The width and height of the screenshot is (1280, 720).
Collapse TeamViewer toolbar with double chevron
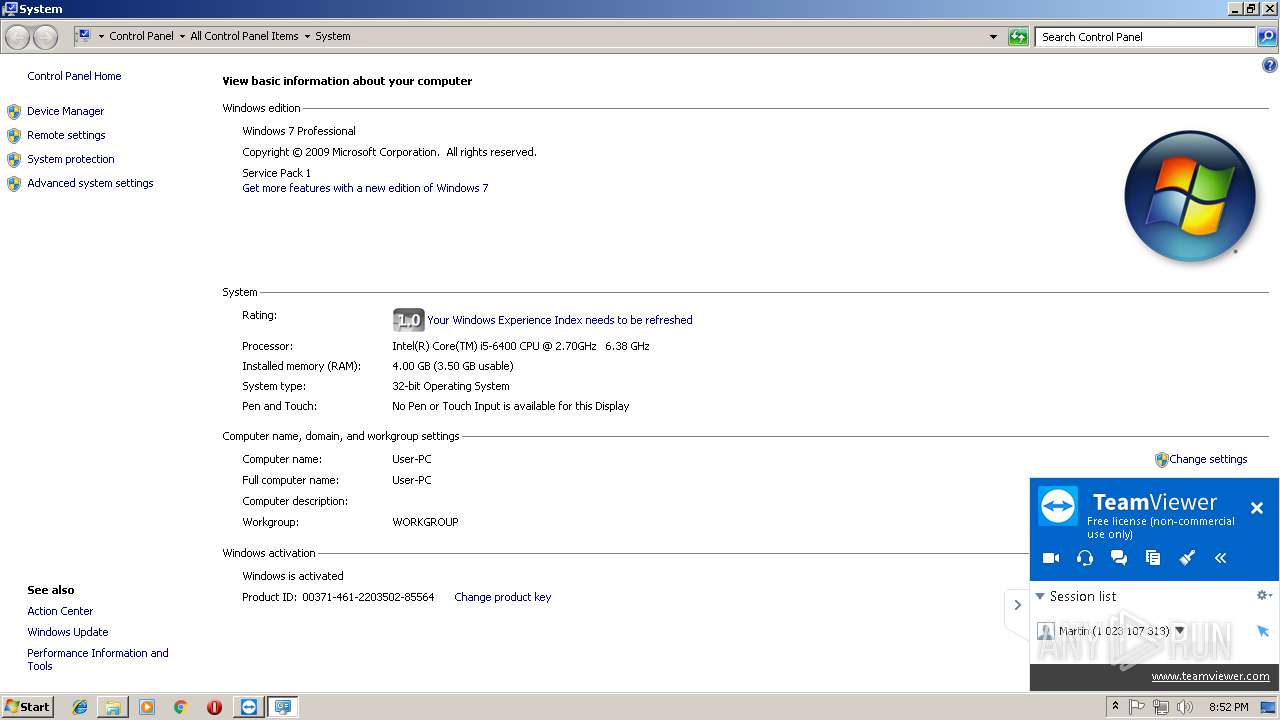1221,558
